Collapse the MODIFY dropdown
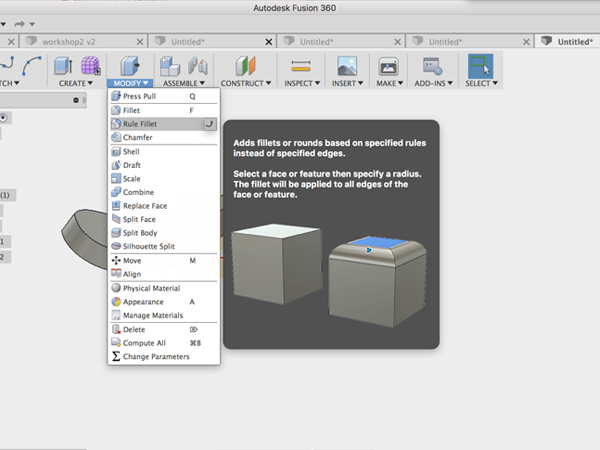The height and width of the screenshot is (450, 600). (x=130, y=83)
